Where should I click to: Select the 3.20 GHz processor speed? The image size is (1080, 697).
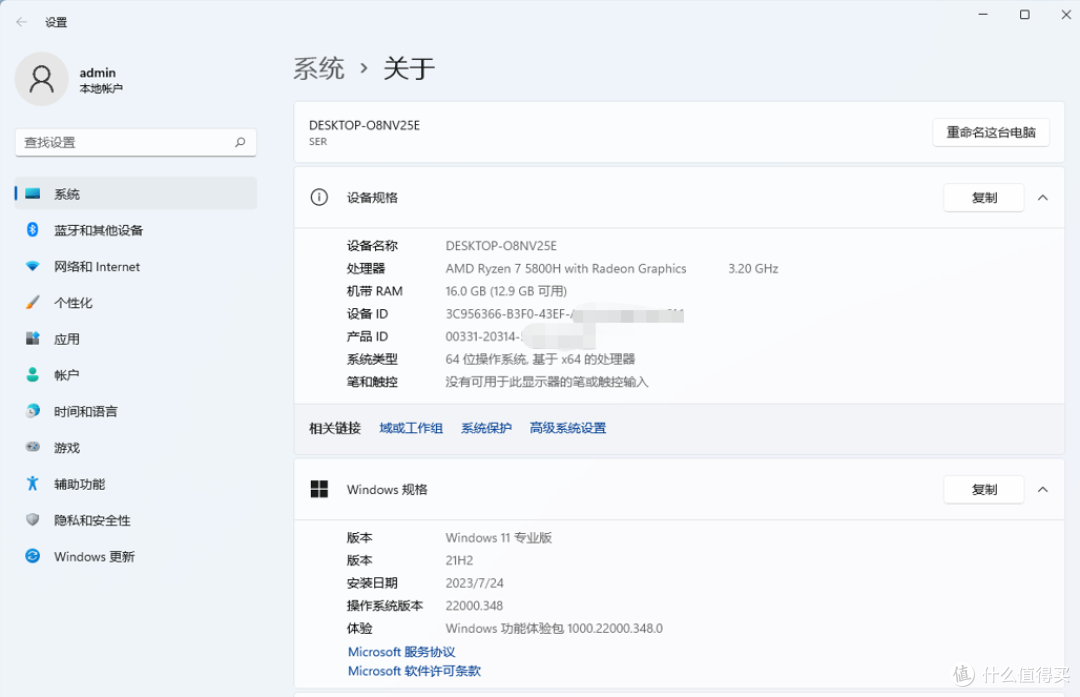753,269
